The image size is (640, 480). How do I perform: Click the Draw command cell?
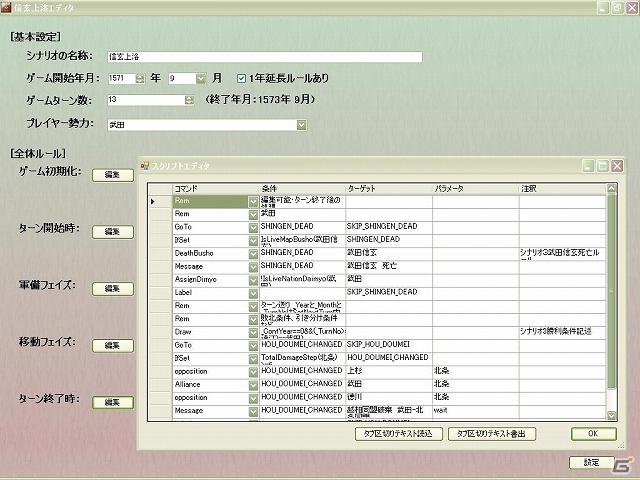211,332
